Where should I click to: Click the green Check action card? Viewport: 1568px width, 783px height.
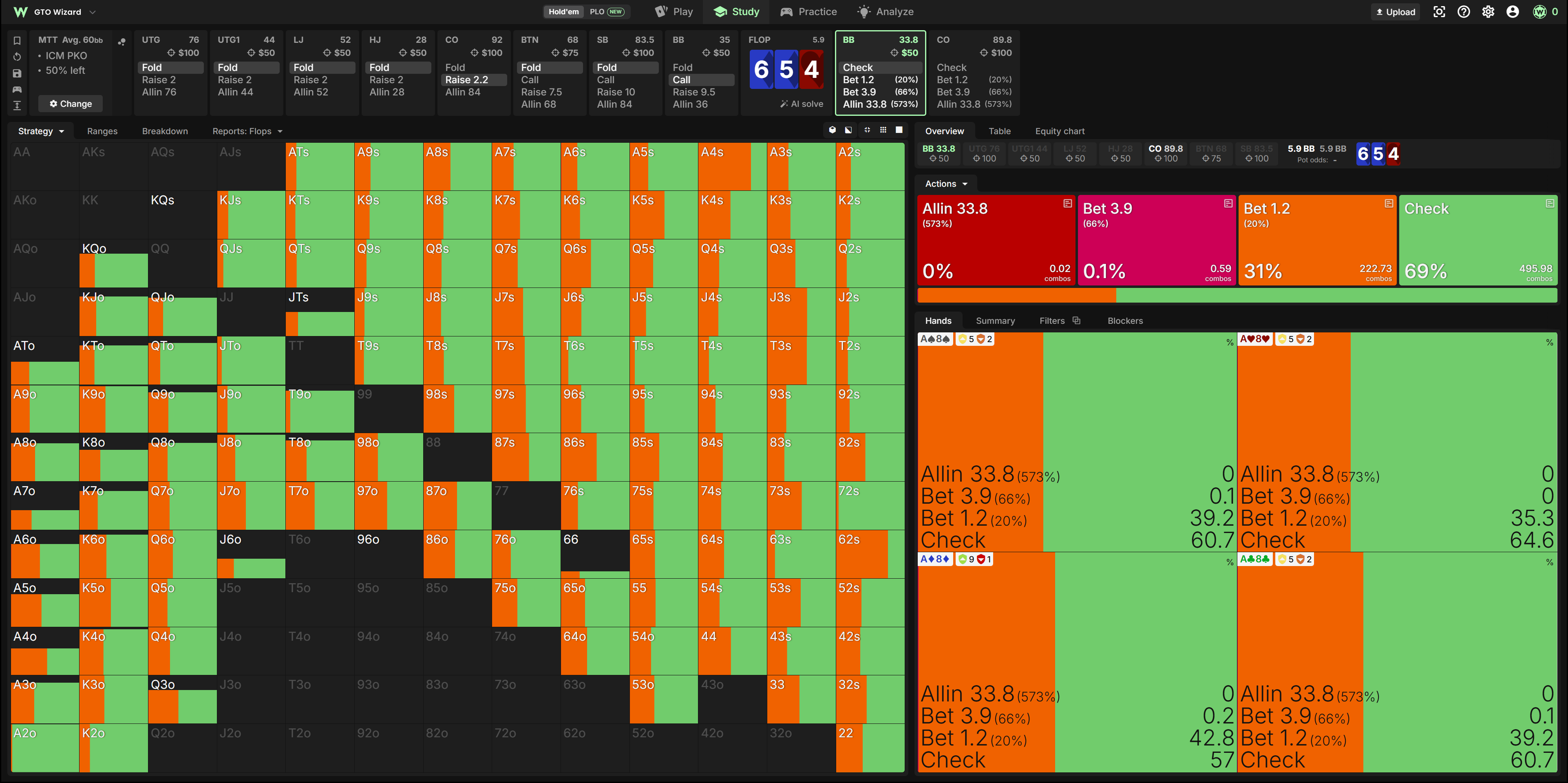pos(1478,240)
